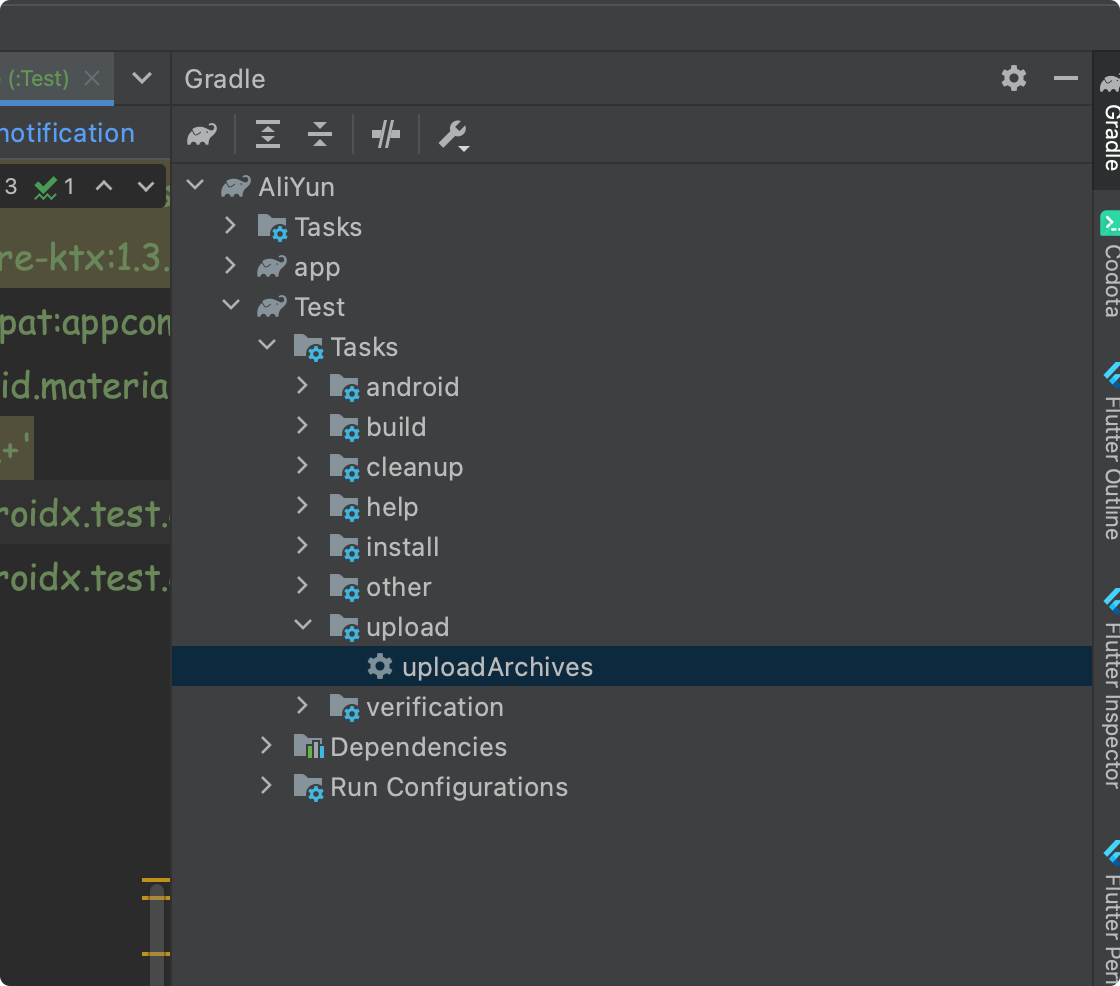Expand the install task group

(302, 546)
